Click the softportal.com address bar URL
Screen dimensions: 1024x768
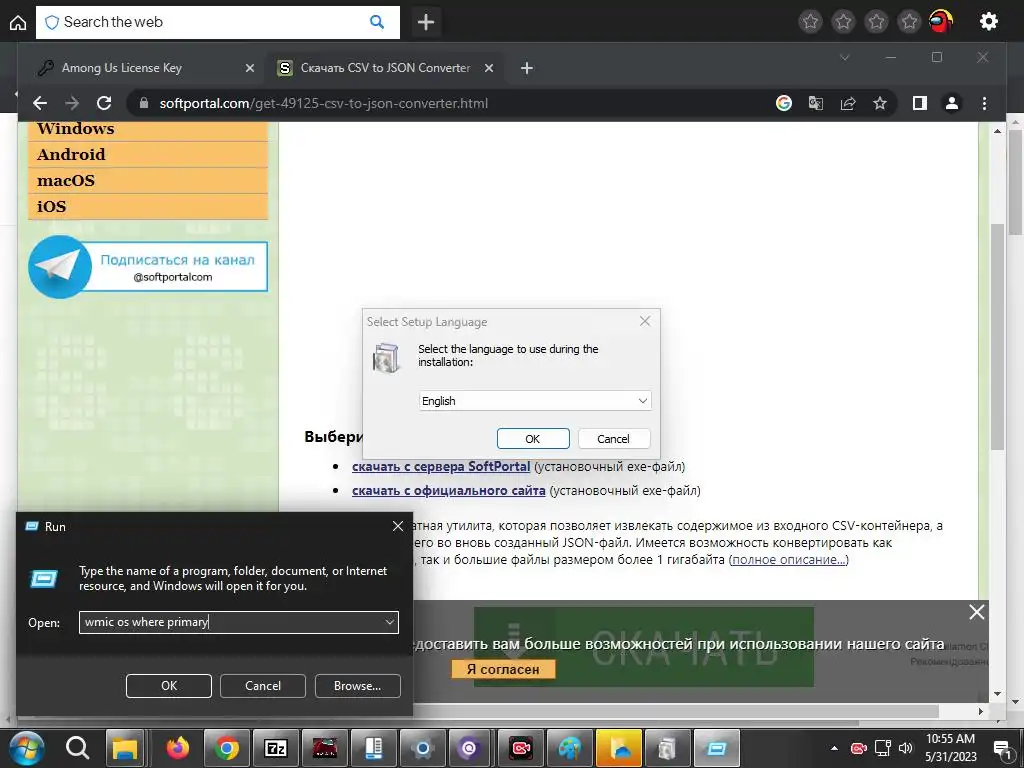point(323,103)
